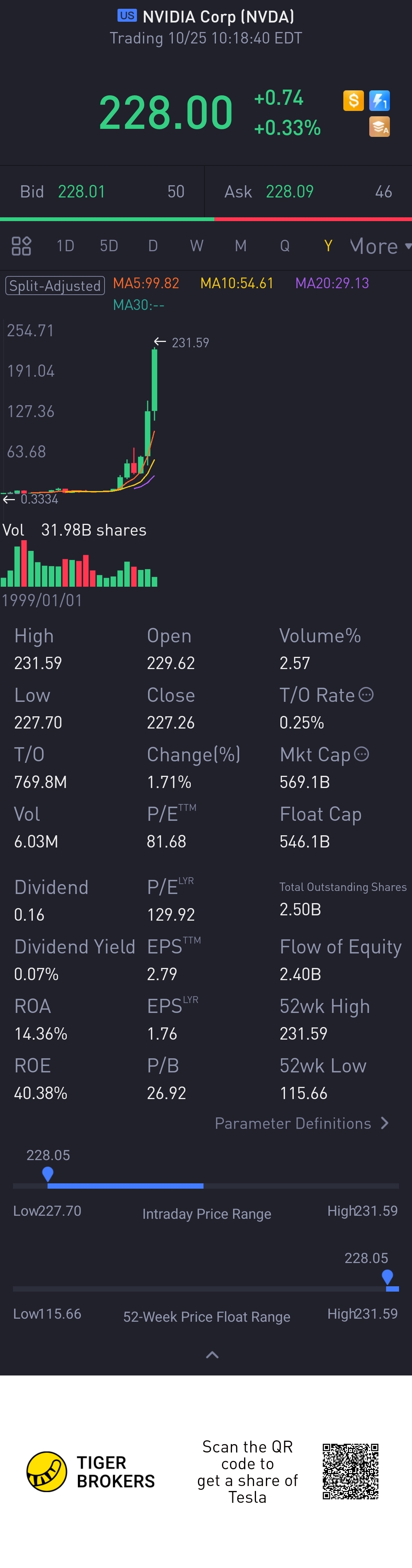Collapse the stock details panel with the up chevron
The image size is (412, 1568).
point(212,1355)
